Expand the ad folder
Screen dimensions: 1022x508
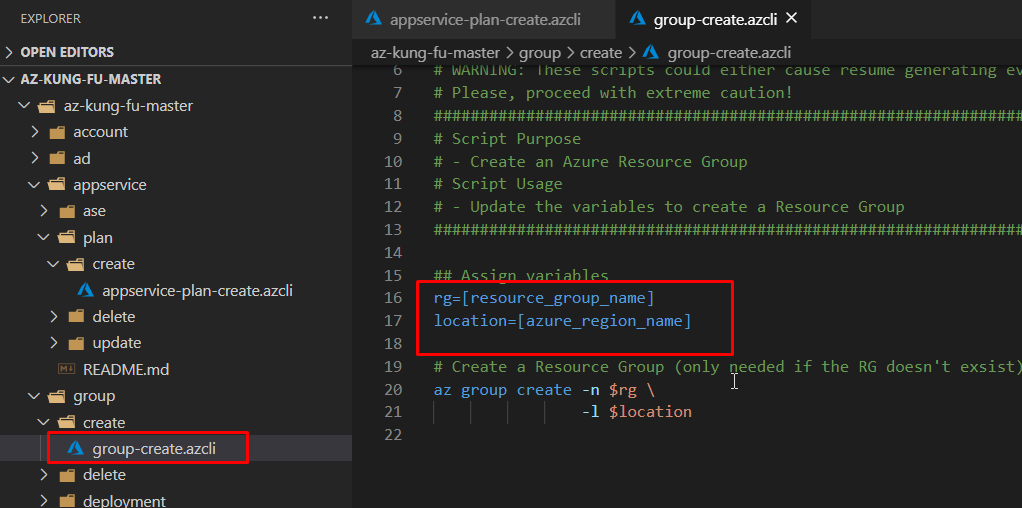[34, 158]
